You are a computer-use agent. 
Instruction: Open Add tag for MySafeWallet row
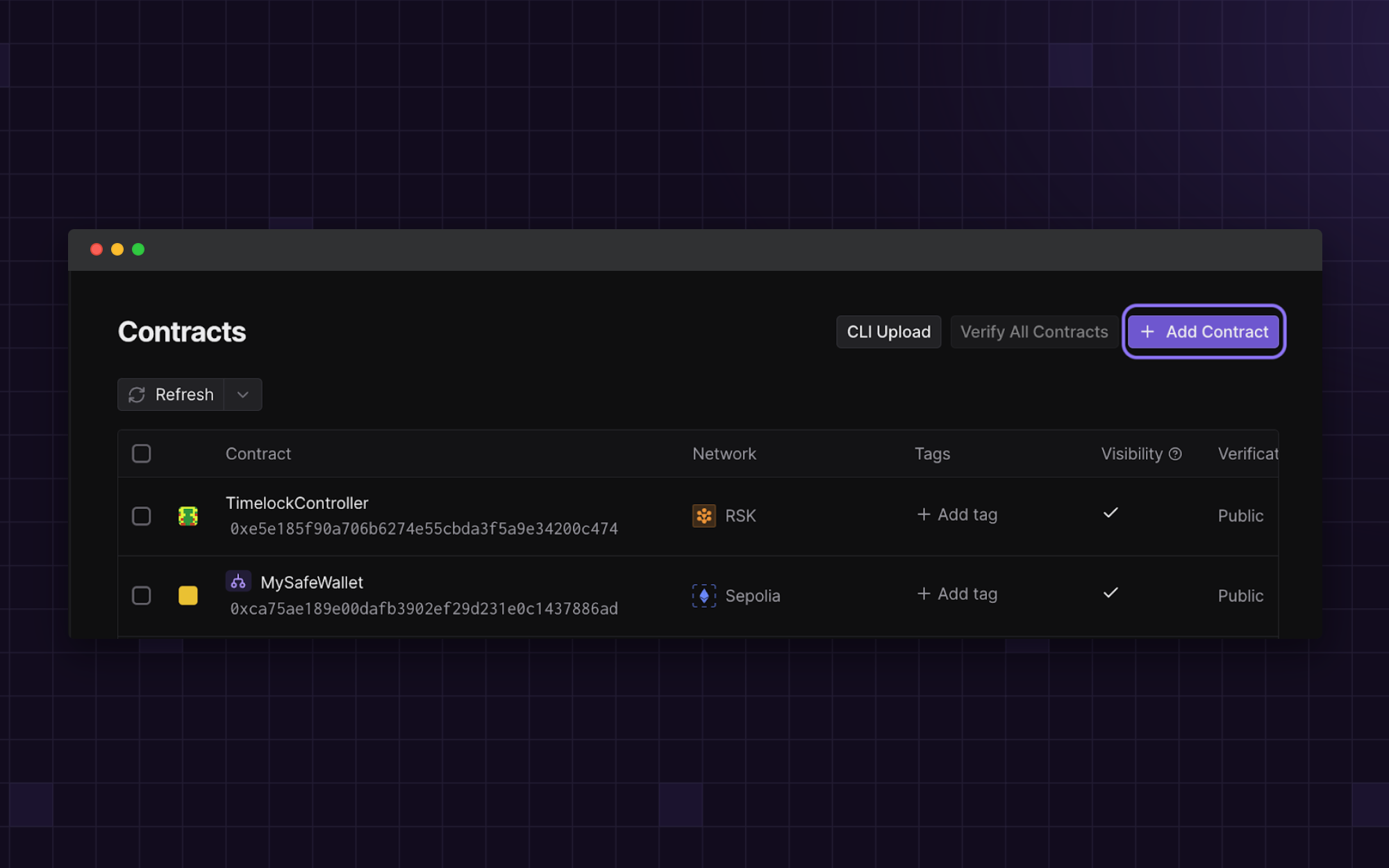957,594
